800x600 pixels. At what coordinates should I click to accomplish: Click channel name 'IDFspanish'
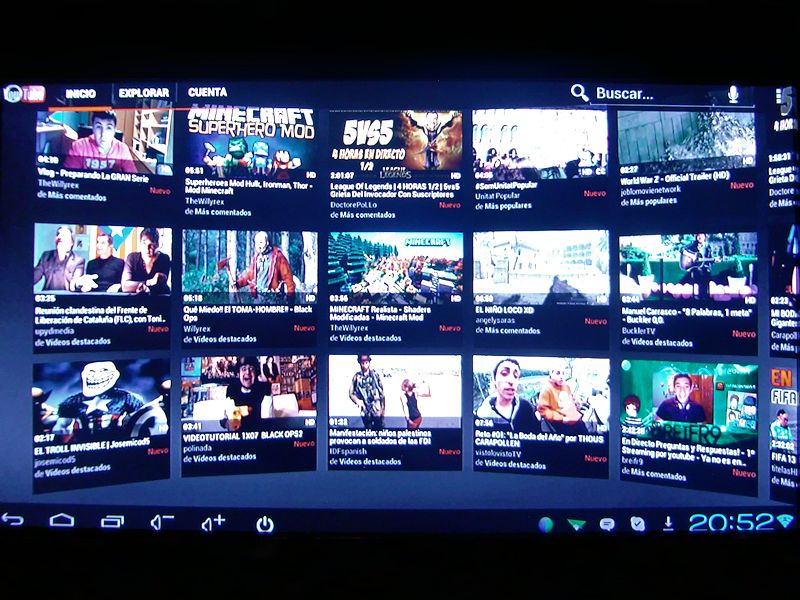[348, 451]
